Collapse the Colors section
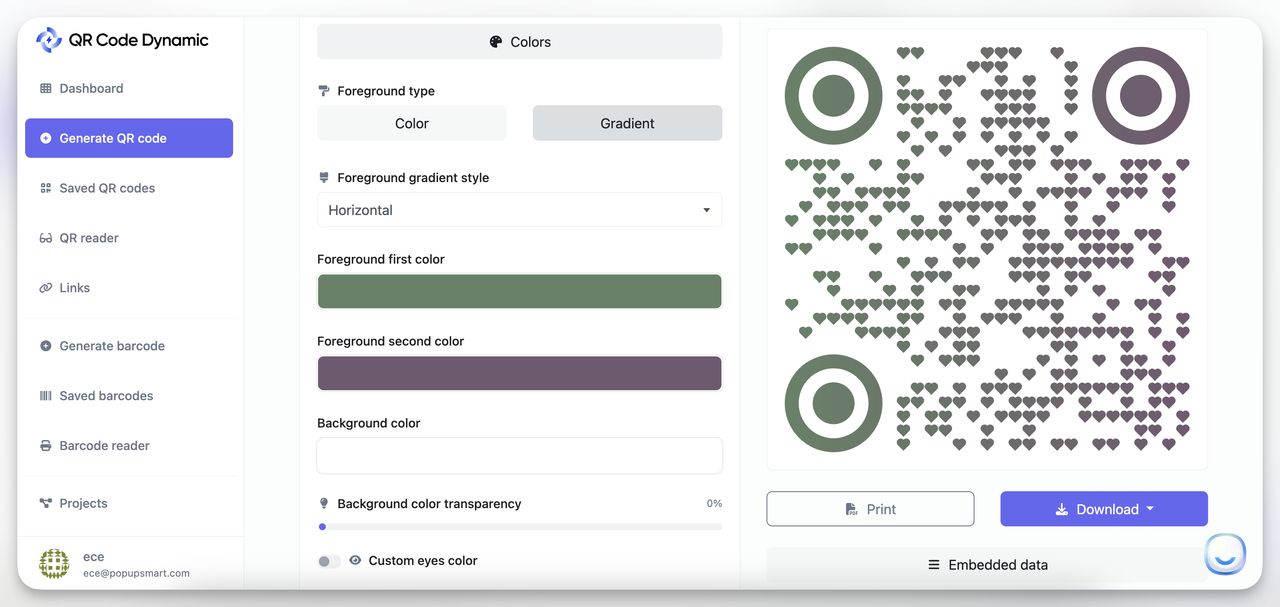Viewport: 1280px width, 607px height. [519, 42]
